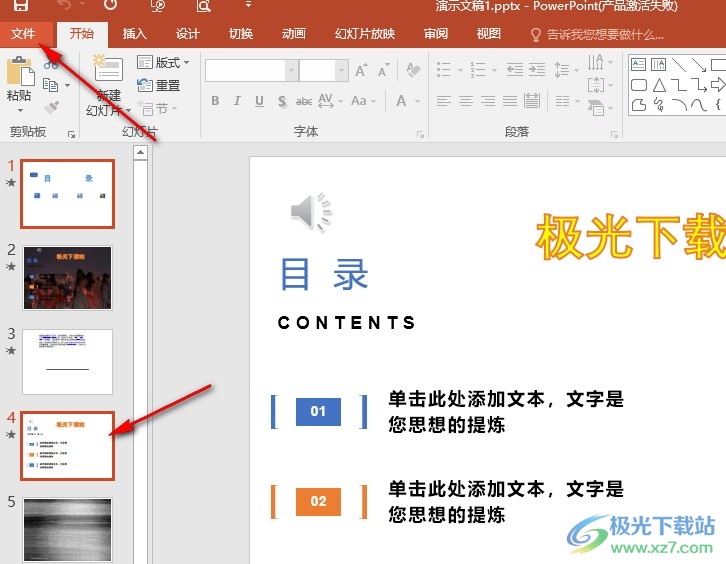This screenshot has width=726, height=564.
Task: Select slide 4 thumbnail in the panel
Action: pos(67,445)
